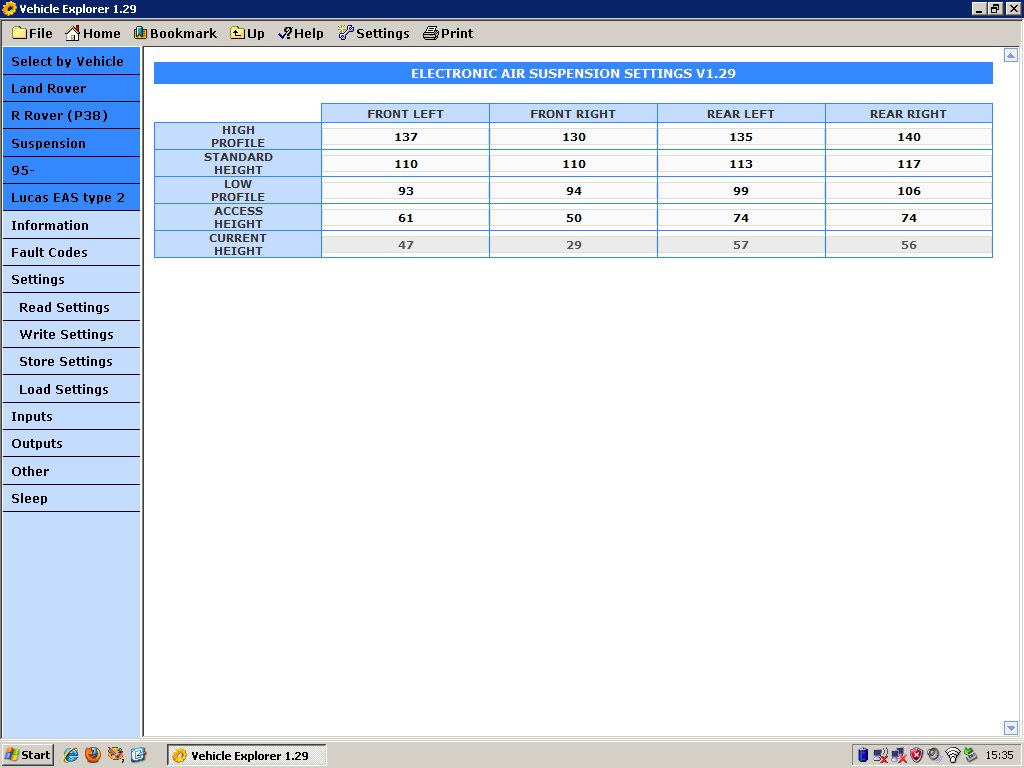Select R Rover (P38) entry

pyautogui.click(x=71, y=116)
